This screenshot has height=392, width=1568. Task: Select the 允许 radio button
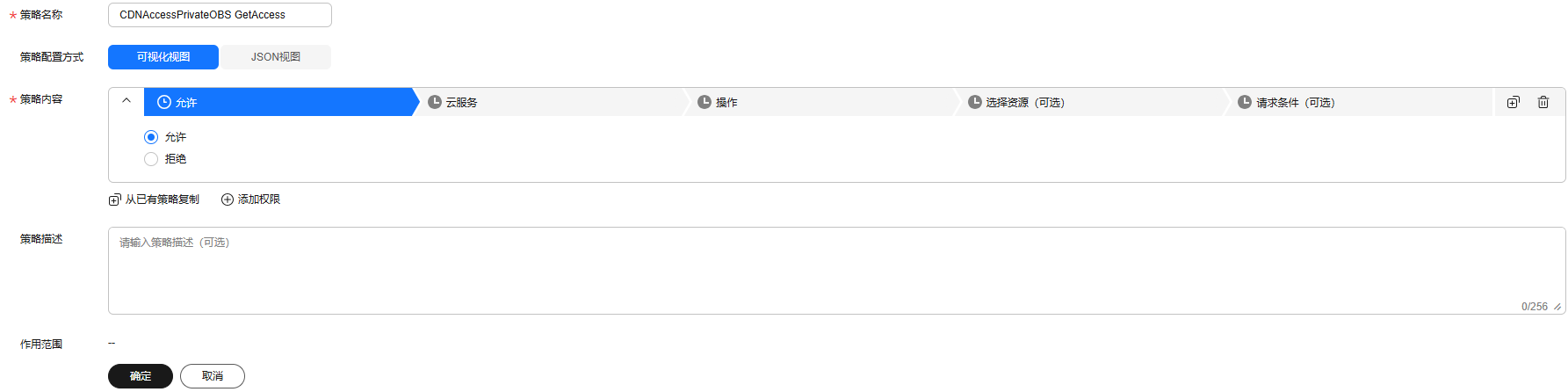151,137
